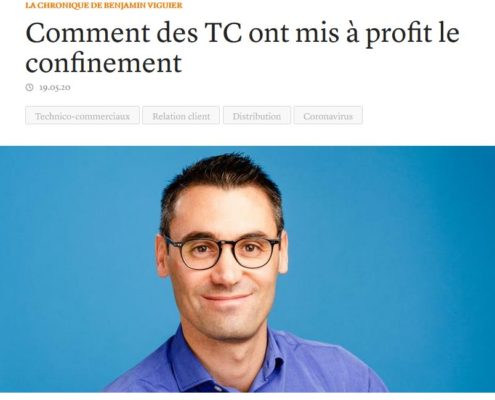Click the clock icon beside the date
Screen dimensions: 495x400
pos(30,87)
